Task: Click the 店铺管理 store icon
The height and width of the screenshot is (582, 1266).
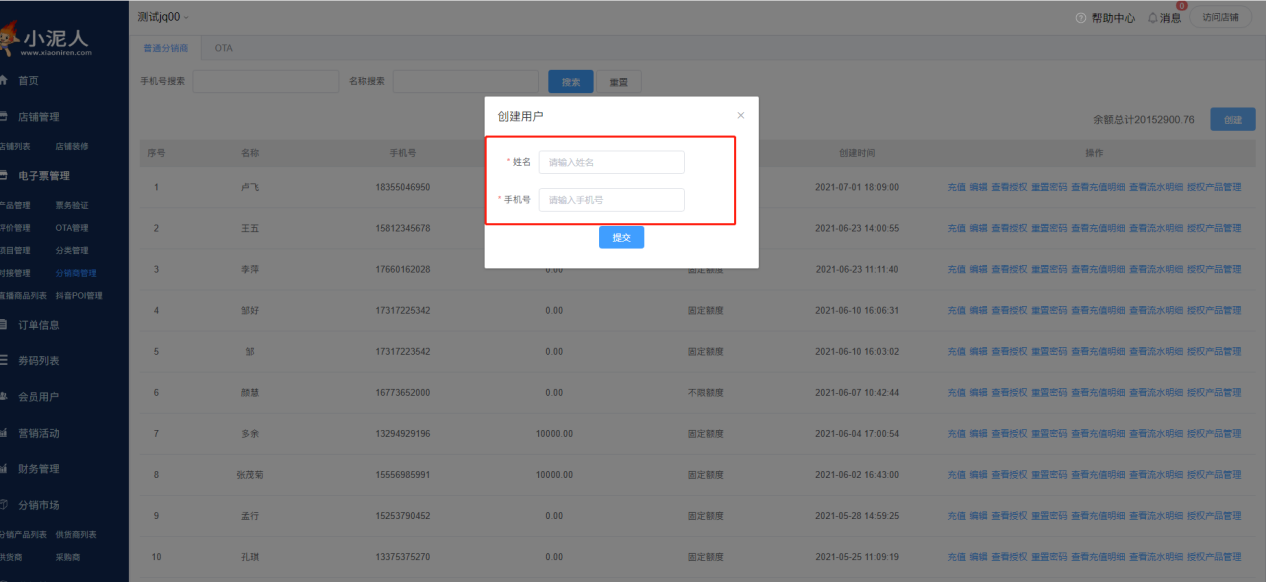Action: [5, 117]
